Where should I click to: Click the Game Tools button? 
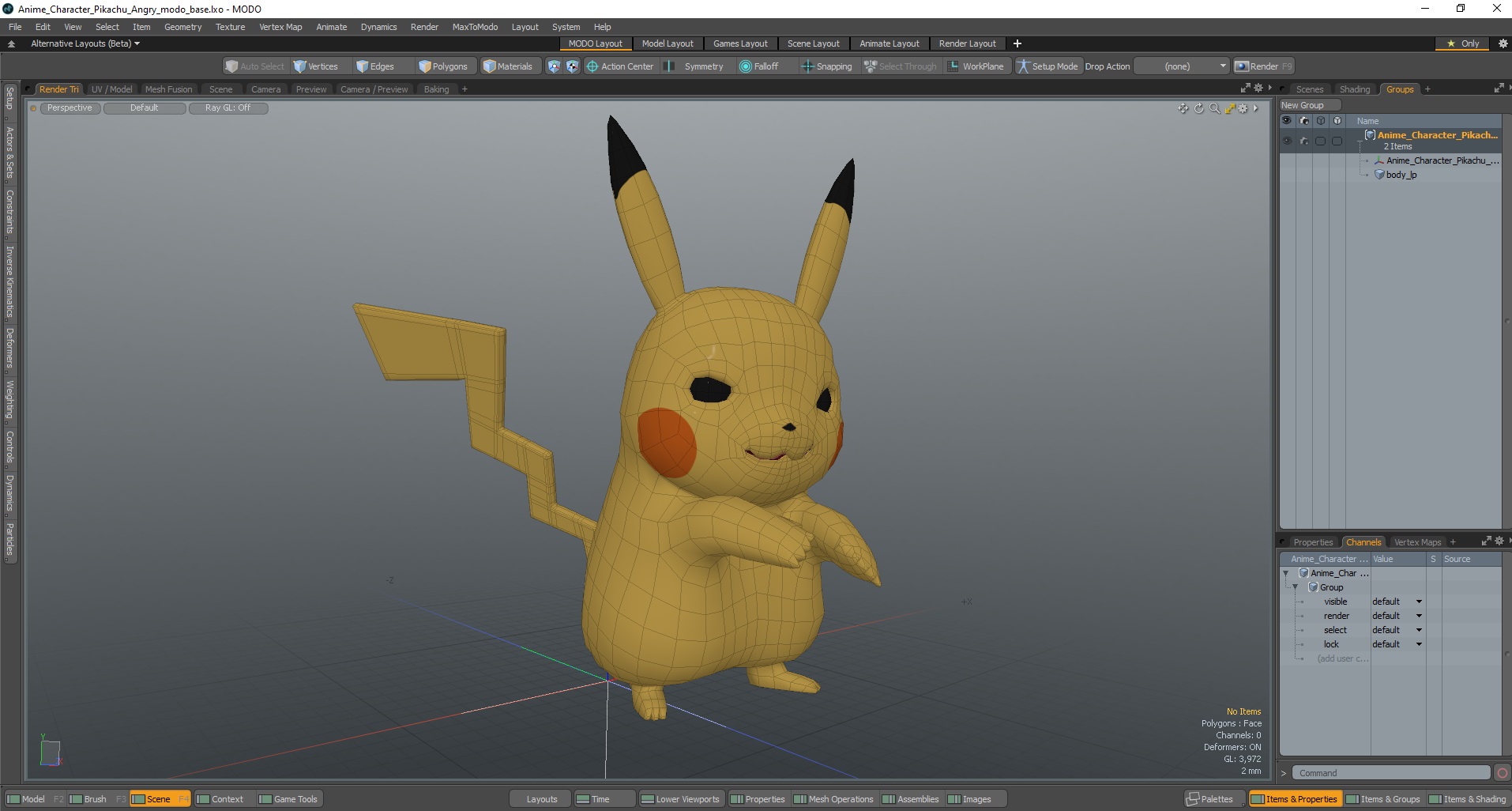(288, 799)
